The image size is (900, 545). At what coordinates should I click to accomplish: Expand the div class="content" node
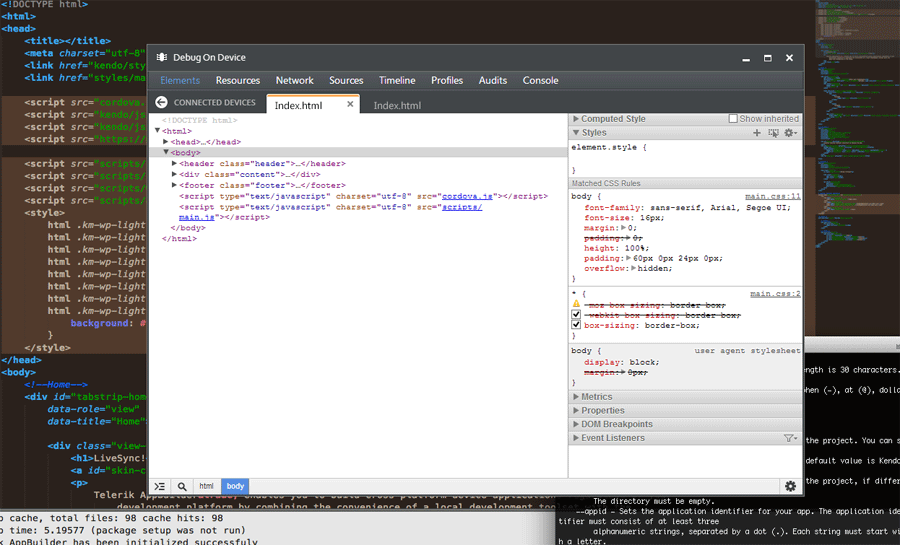(x=174, y=174)
